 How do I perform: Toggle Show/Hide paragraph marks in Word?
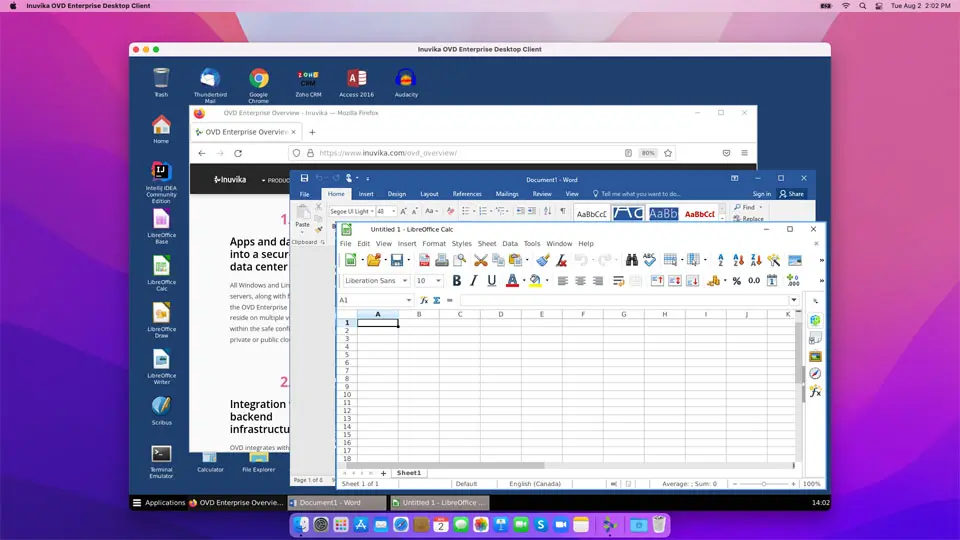[562, 211]
